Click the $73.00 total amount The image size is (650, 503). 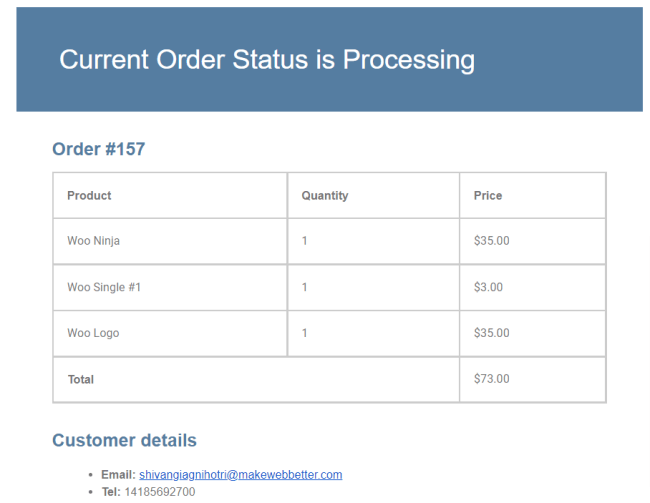(x=491, y=379)
